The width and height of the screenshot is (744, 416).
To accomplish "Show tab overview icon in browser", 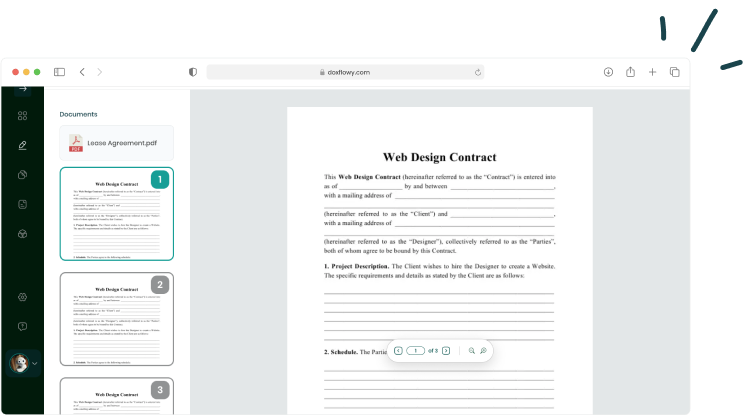I will pos(674,72).
